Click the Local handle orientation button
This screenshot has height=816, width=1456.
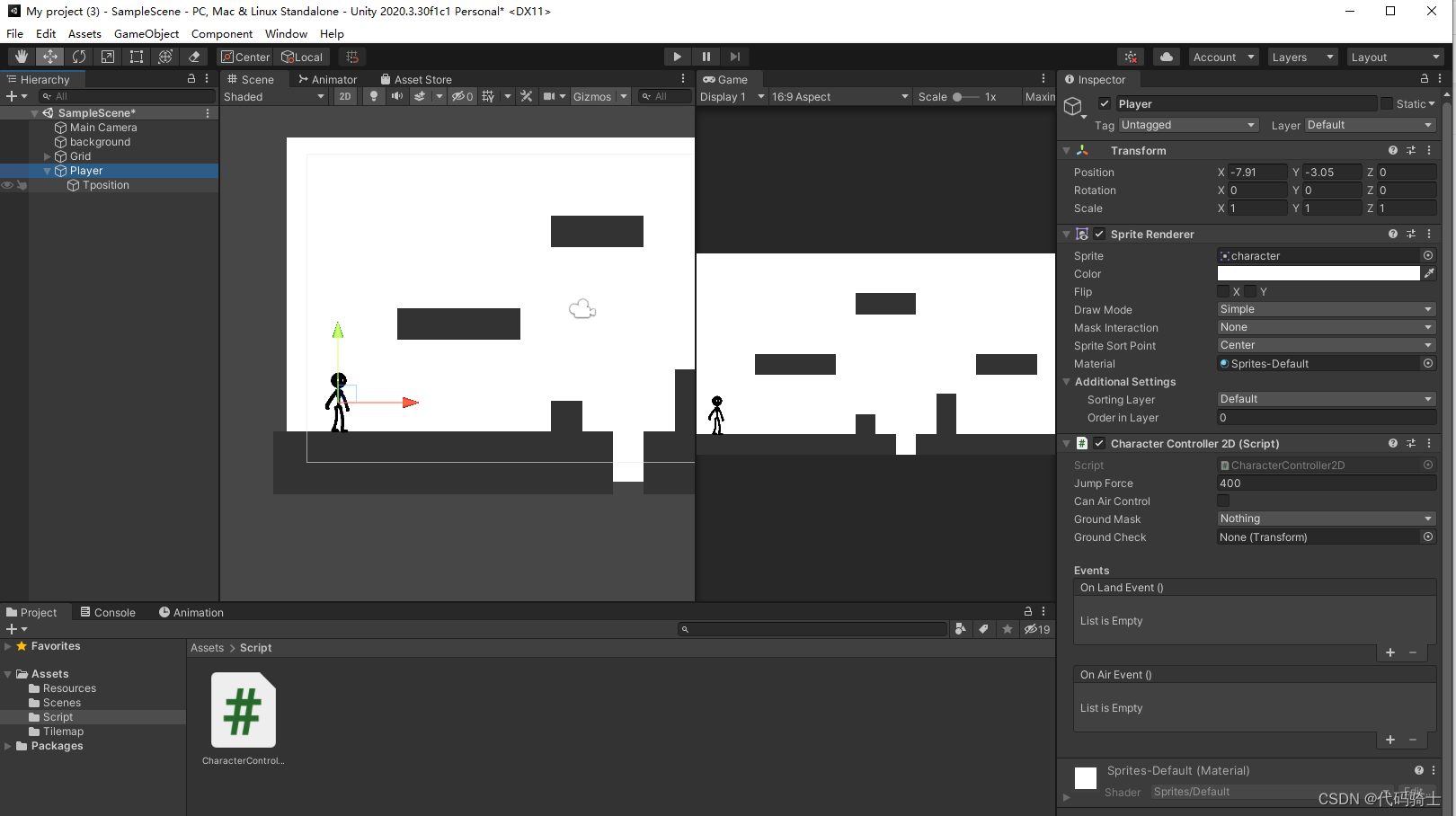click(302, 56)
